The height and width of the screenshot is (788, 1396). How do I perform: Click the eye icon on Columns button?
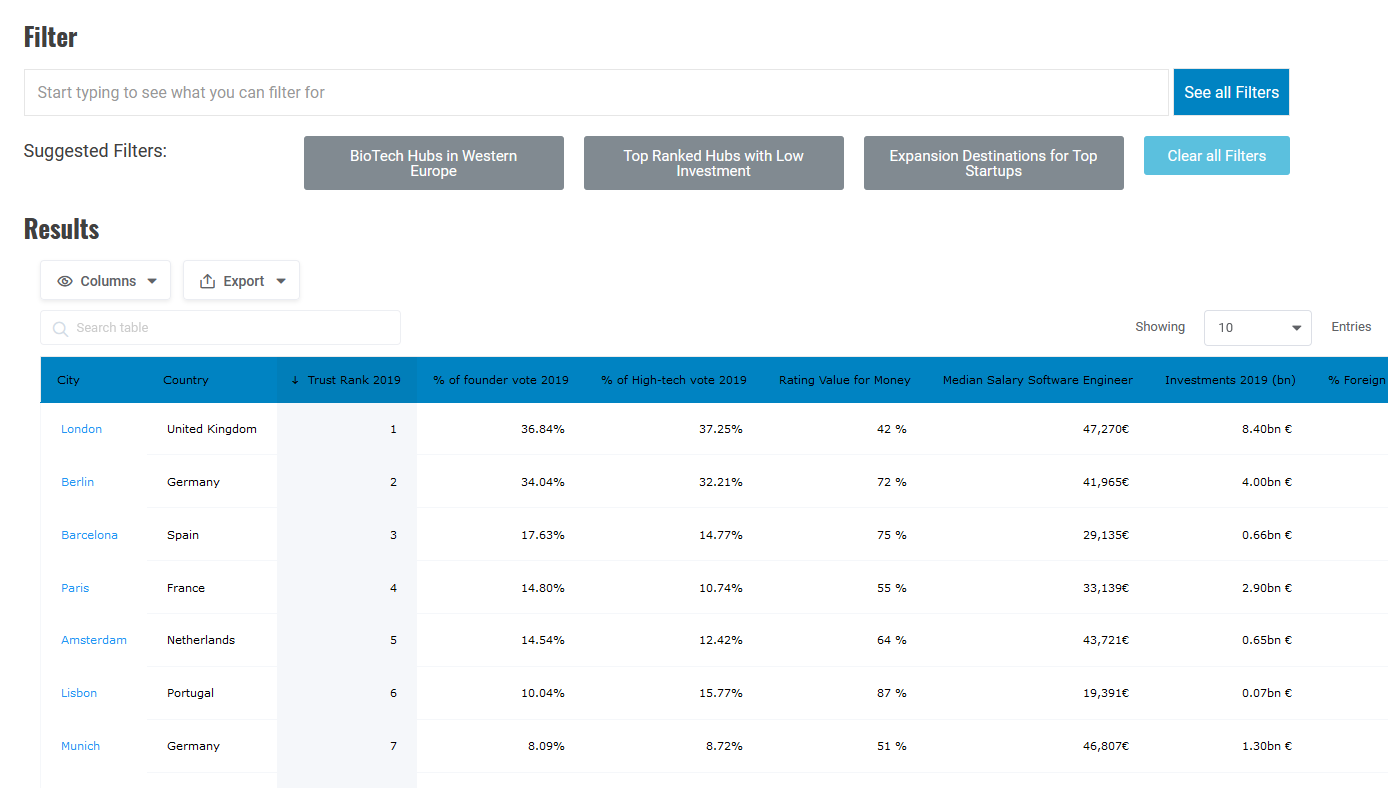[65, 281]
